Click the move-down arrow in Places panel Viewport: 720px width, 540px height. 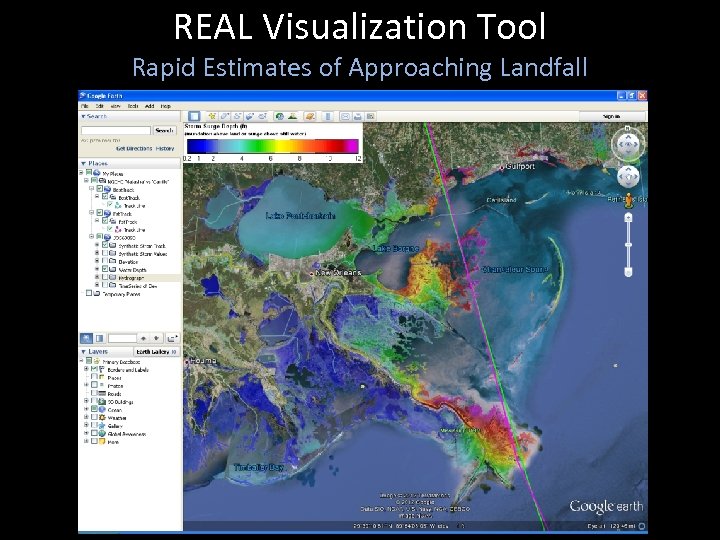point(156,338)
